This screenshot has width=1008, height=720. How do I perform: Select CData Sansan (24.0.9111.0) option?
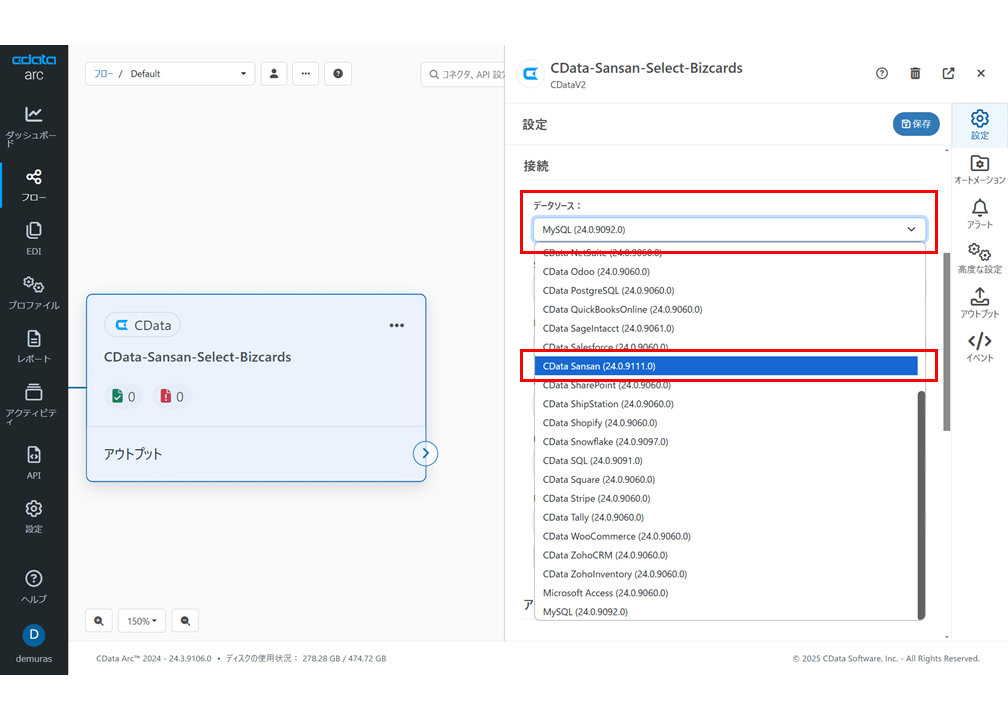click(726, 366)
